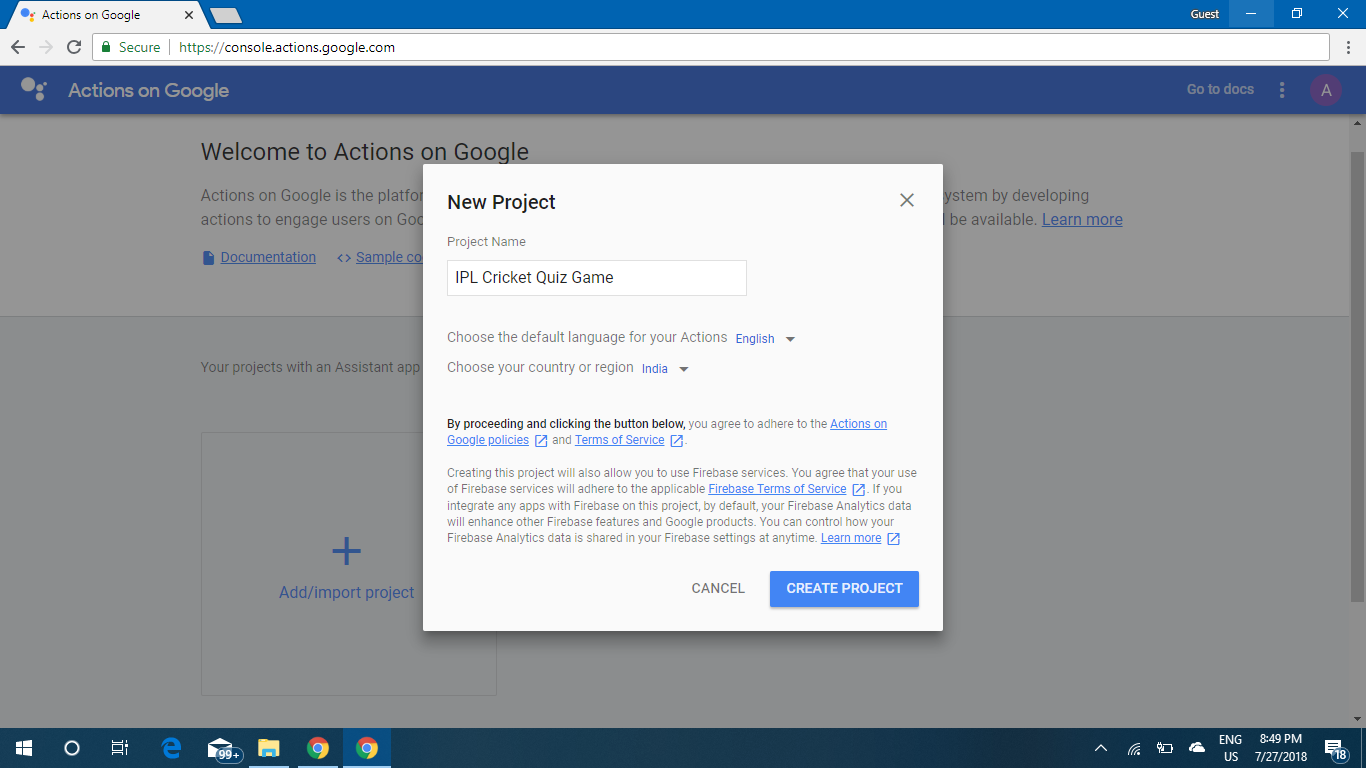The image size is (1366, 768).
Task: Click external link icon after Google policies
Action: tap(541, 441)
